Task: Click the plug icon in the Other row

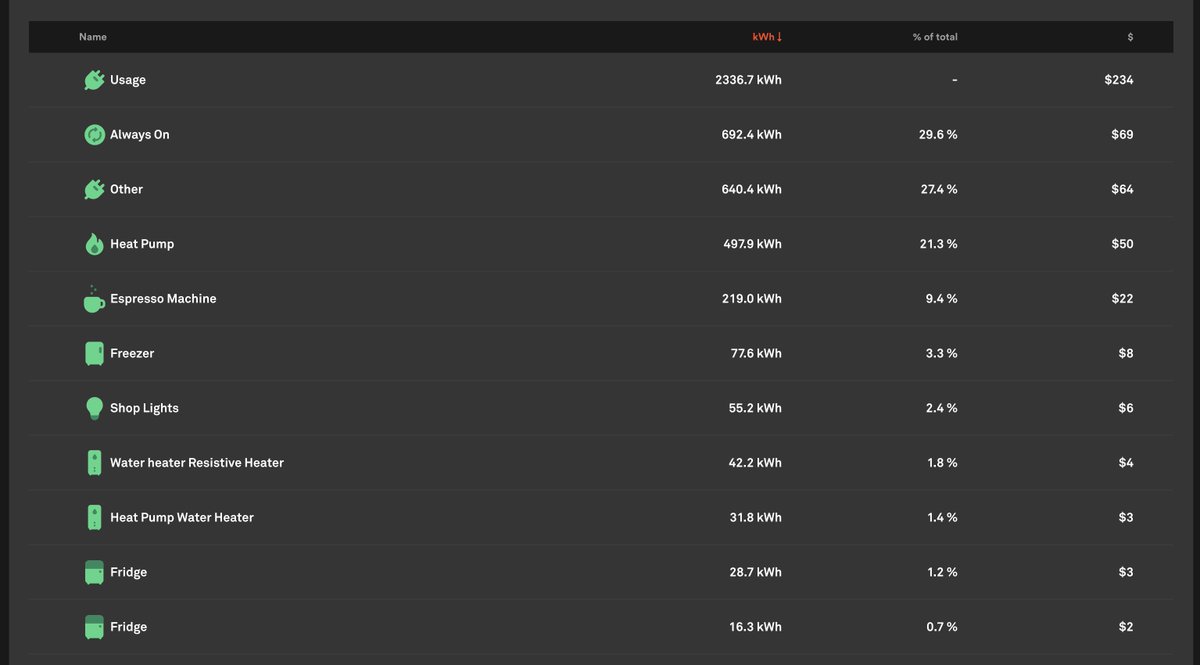Action: coord(94,189)
